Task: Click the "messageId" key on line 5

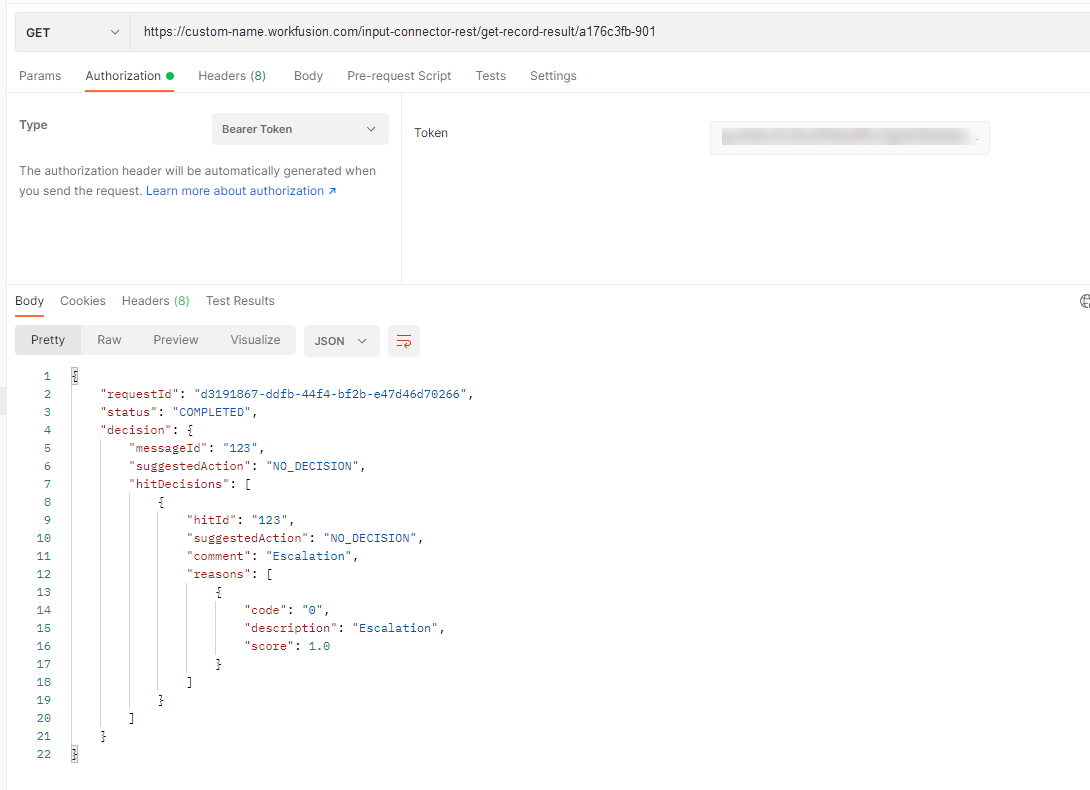Action: [168, 449]
